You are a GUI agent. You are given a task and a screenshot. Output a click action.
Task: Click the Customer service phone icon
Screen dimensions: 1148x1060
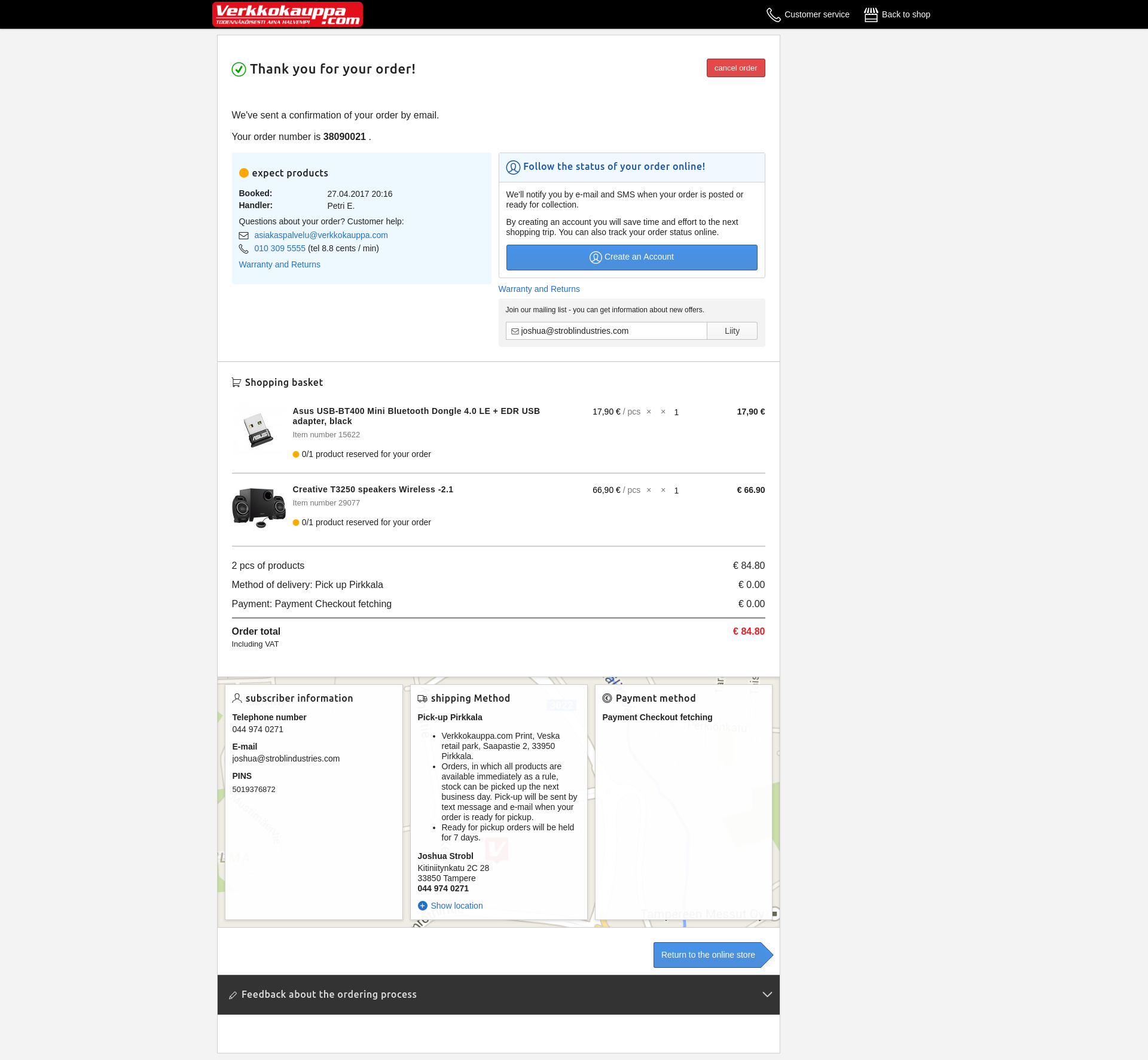coord(774,15)
